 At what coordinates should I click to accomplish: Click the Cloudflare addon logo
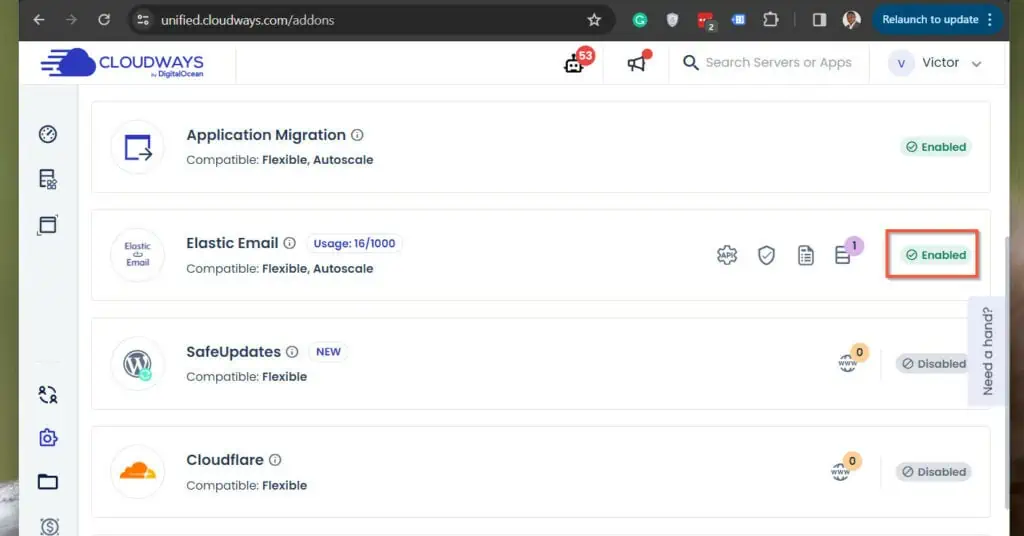(138, 471)
